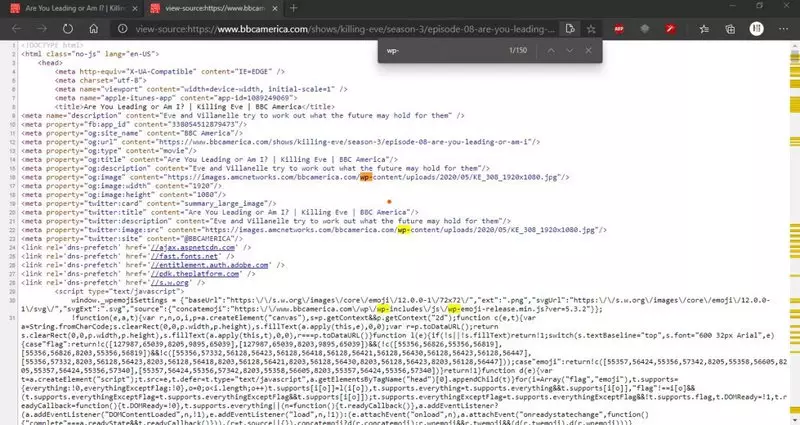Open the //s.w.org link
Screen dimensions: 800x425
pyautogui.click(x=170, y=283)
